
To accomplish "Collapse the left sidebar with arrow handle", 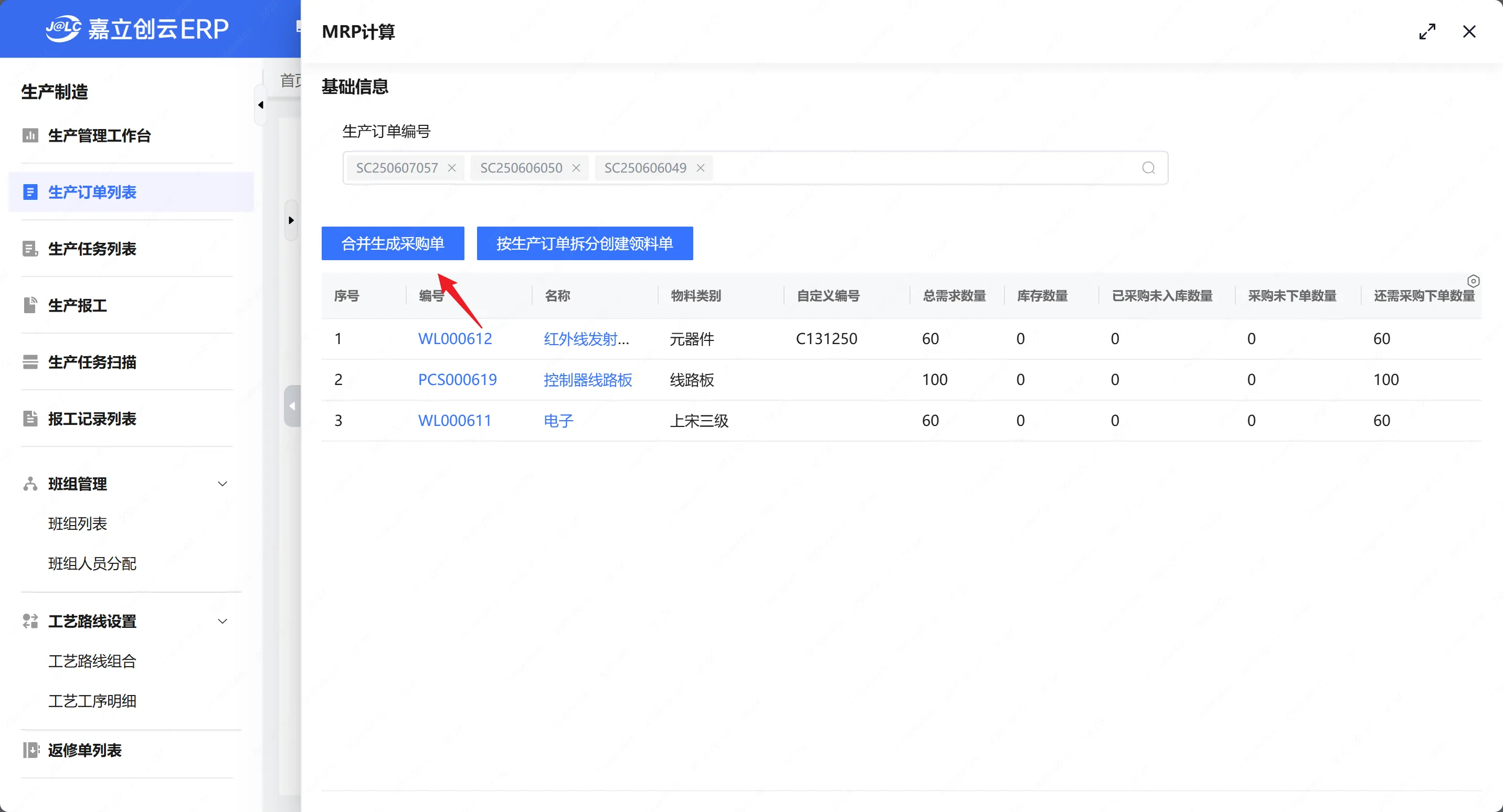I will coord(260,105).
